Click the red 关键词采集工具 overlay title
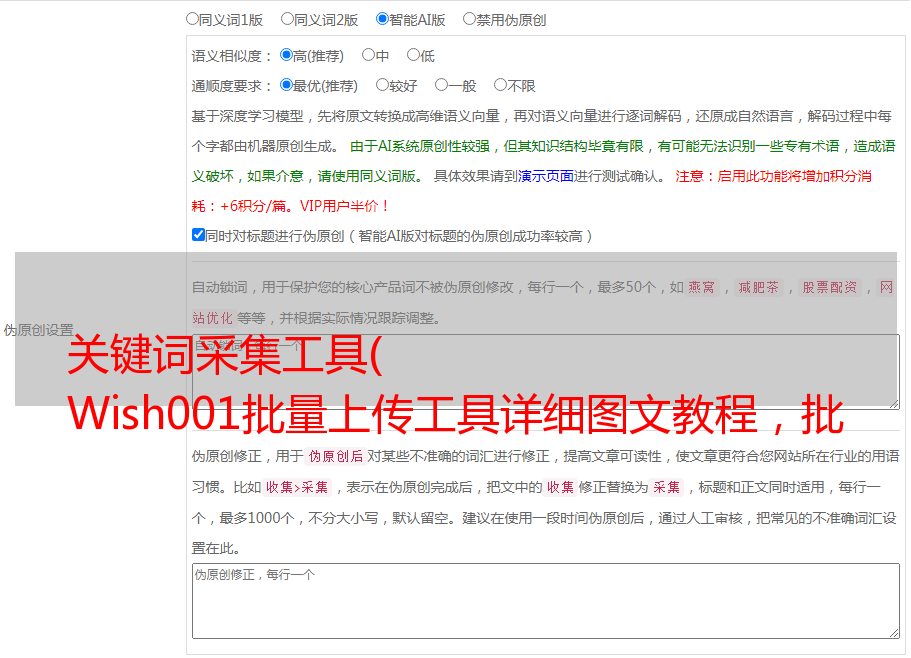The height and width of the screenshot is (658, 911). 225,357
